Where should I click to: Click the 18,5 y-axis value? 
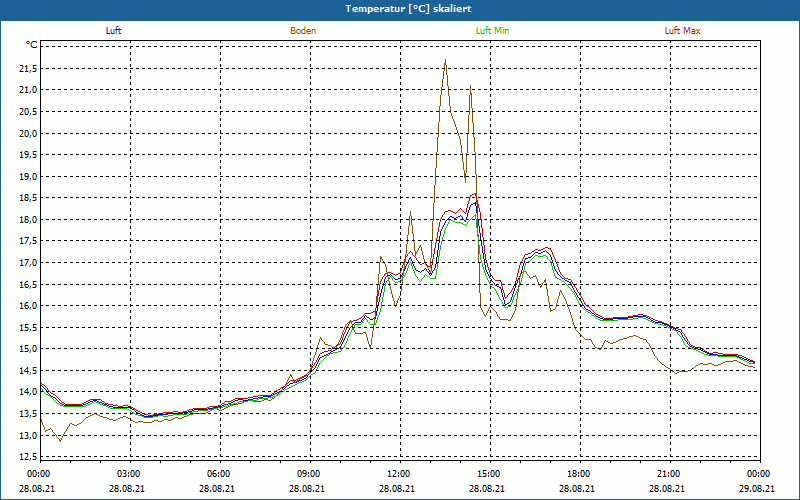point(28,198)
